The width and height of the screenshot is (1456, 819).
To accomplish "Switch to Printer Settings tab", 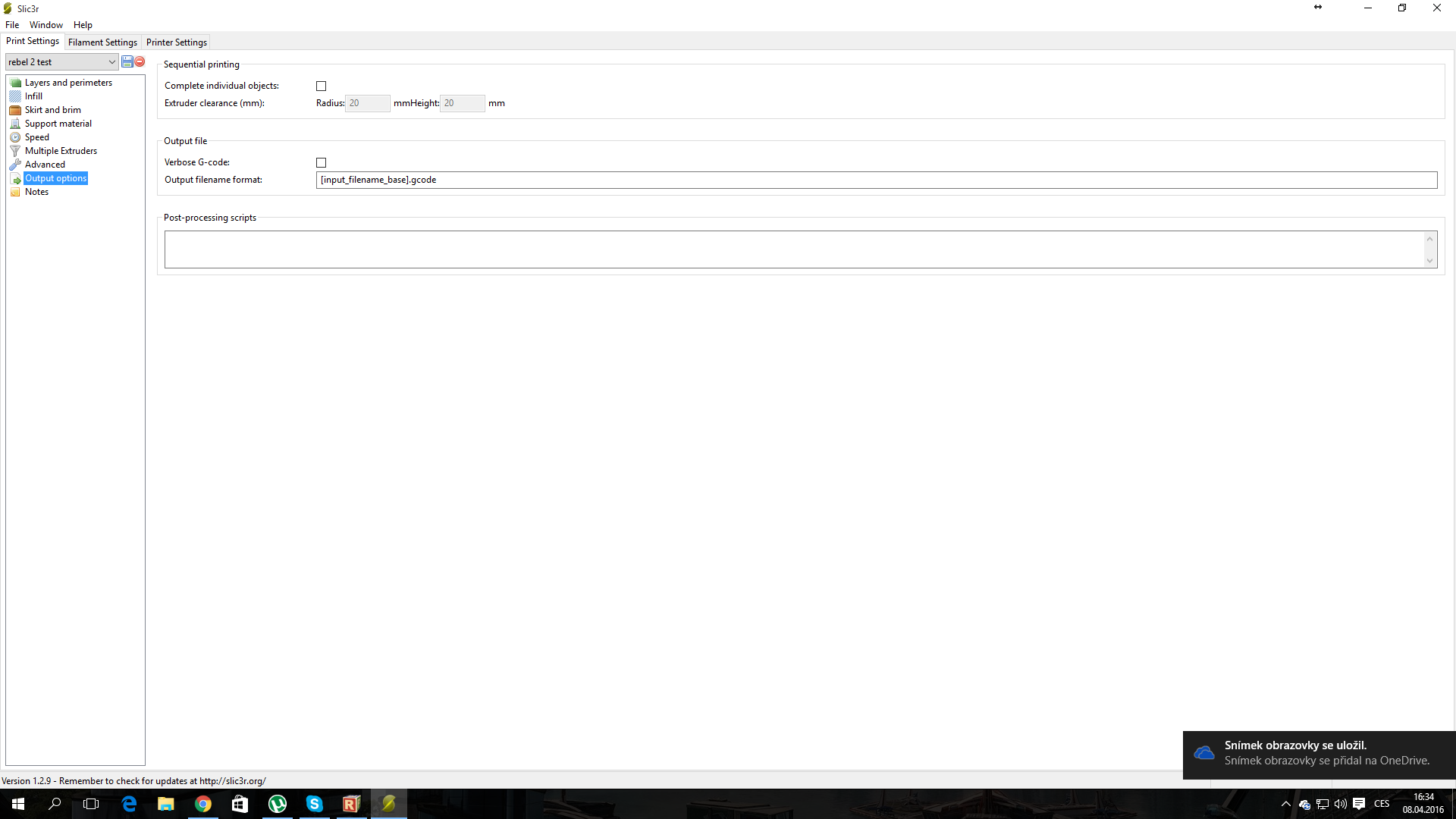I will [176, 42].
